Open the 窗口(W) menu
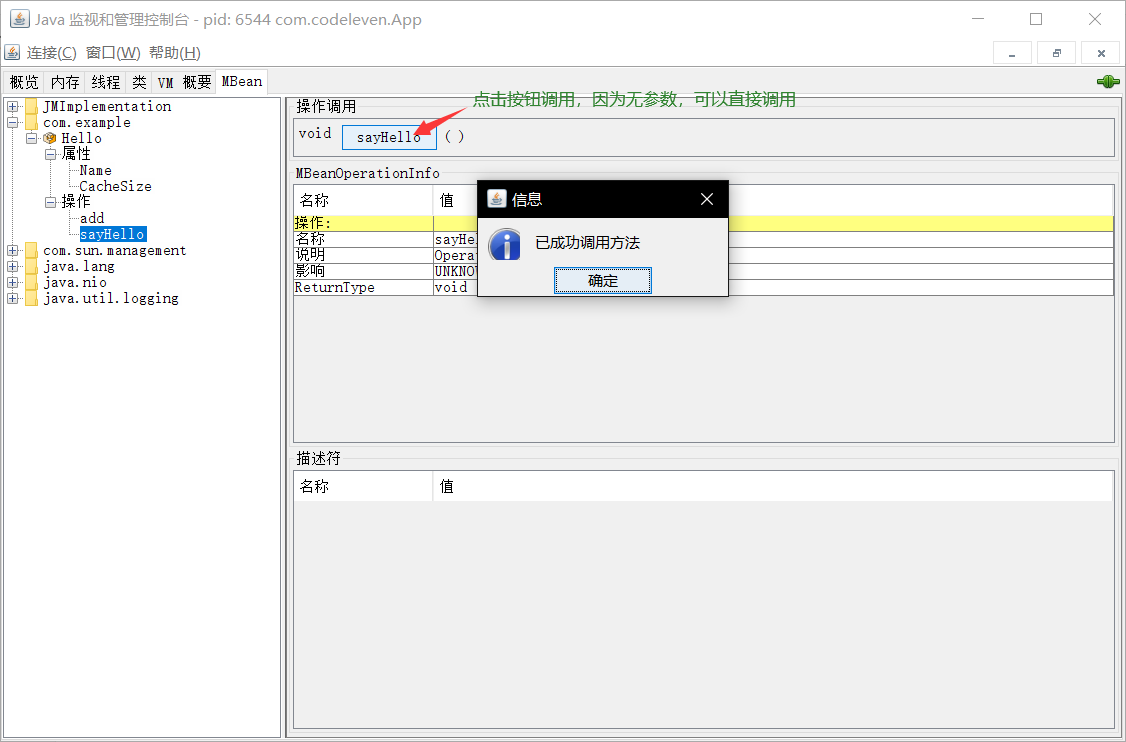Viewport: 1126px width, 742px height. point(113,53)
